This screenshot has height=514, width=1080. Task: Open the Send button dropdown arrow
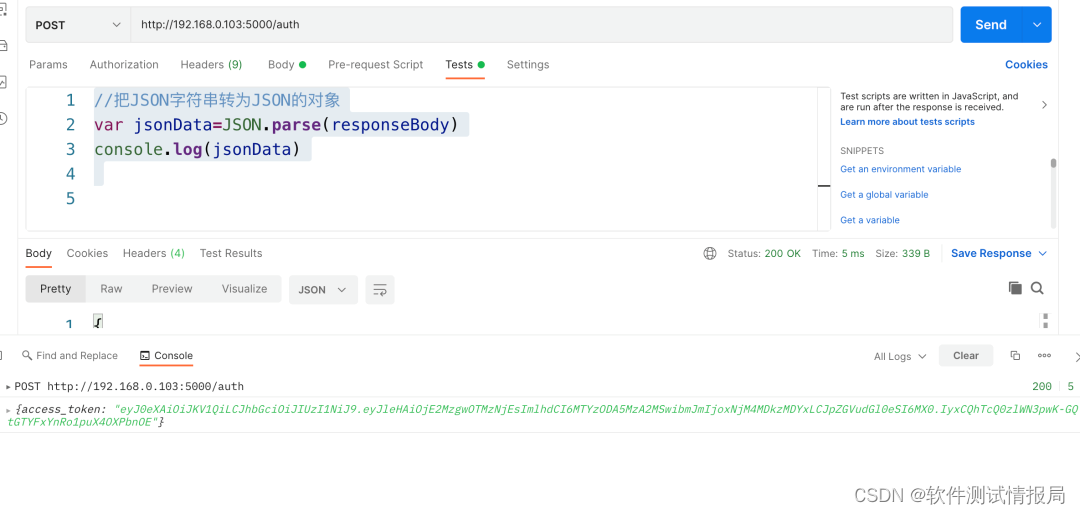click(x=1037, y=25)
